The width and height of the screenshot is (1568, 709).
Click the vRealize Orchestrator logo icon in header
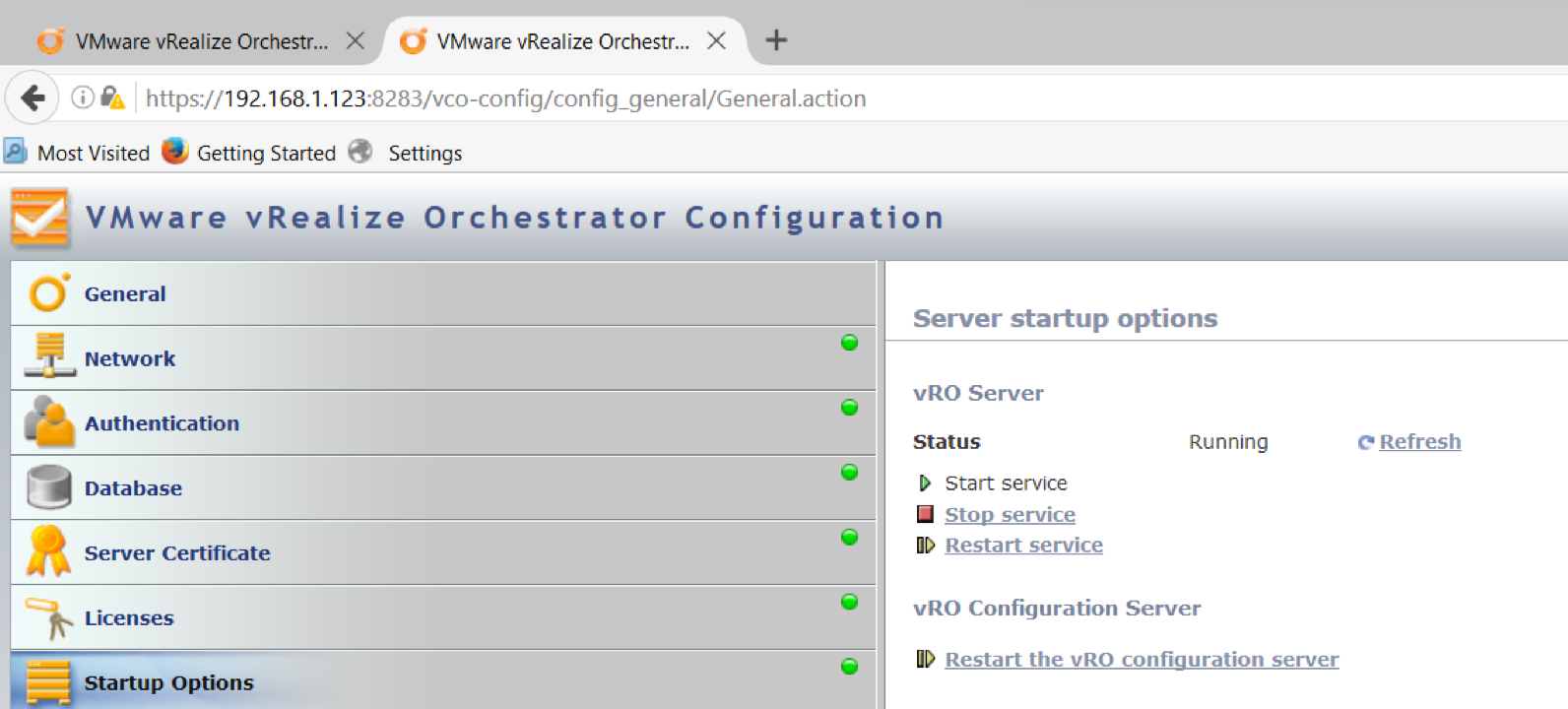pos(40,217)
